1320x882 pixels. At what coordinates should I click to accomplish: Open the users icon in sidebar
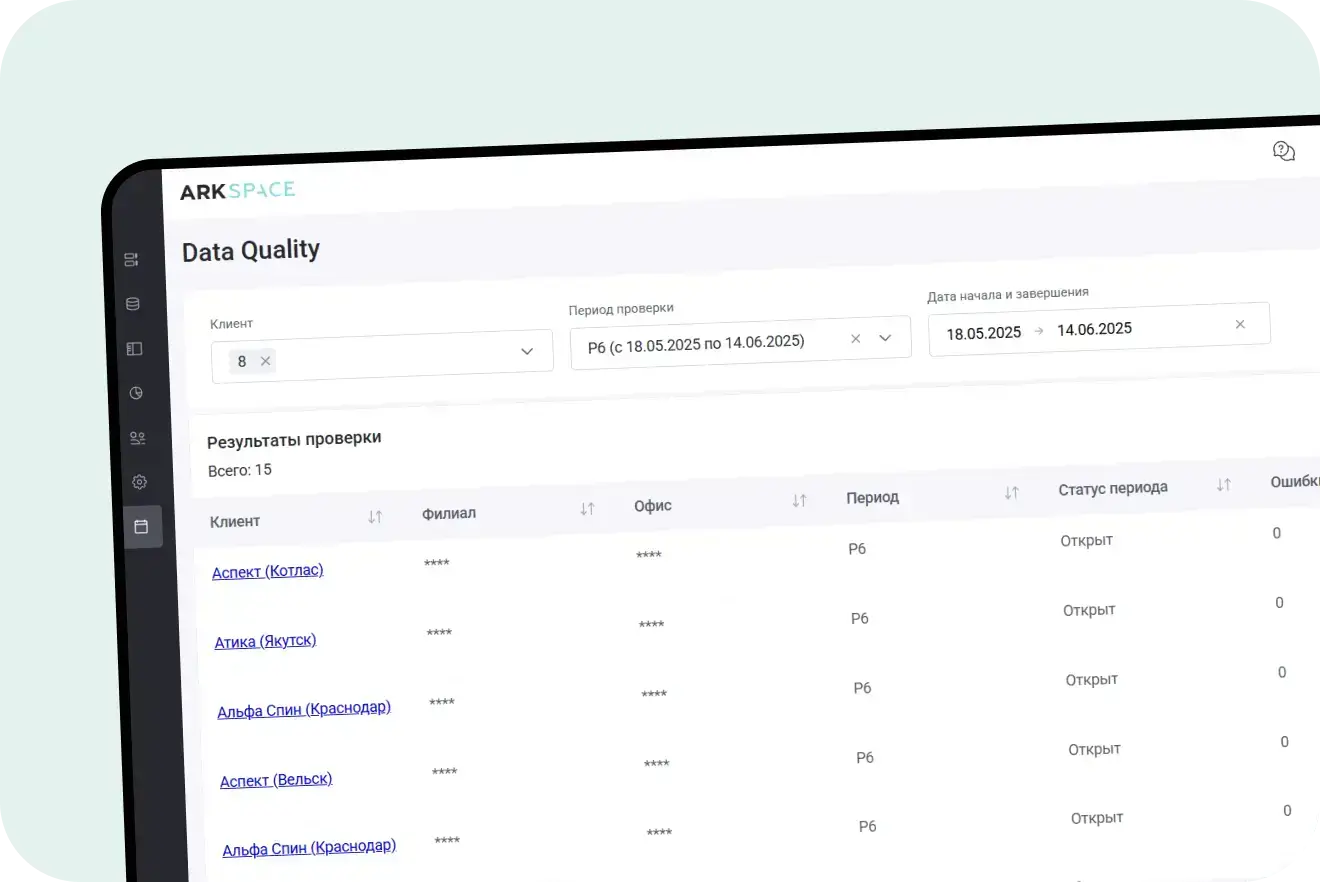tap(138, 438)
